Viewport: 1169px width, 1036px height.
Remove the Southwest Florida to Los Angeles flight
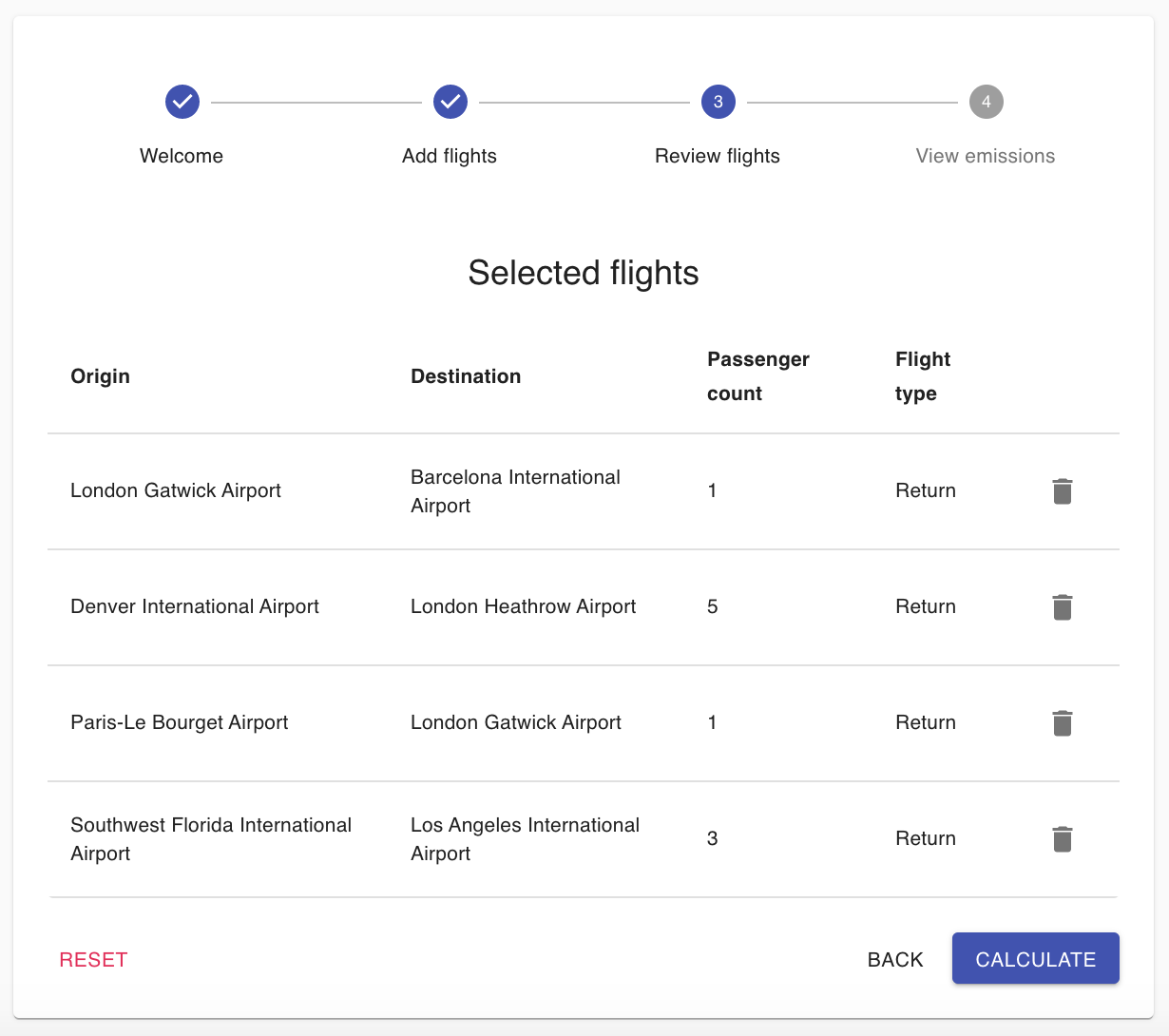(x=1063, y=839)
